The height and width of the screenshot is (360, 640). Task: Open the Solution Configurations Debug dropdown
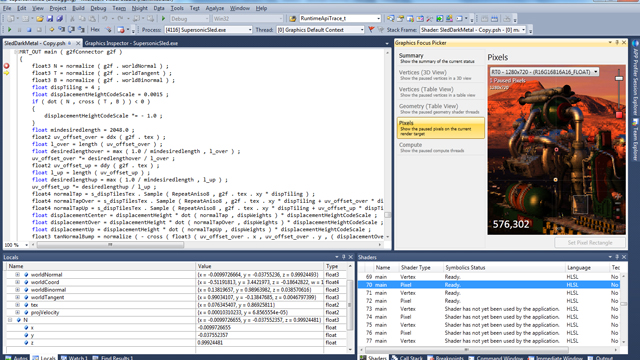pos(190,19)
